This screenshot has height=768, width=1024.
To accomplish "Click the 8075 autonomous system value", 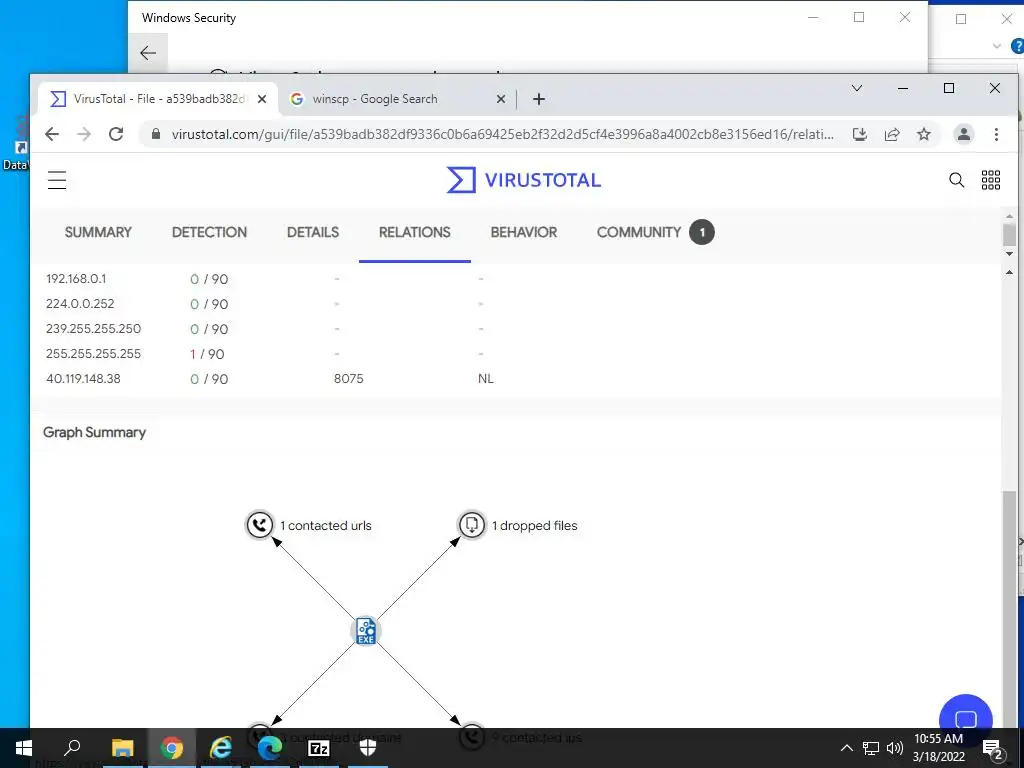I will pyautogui.click(x=348, y=378).
